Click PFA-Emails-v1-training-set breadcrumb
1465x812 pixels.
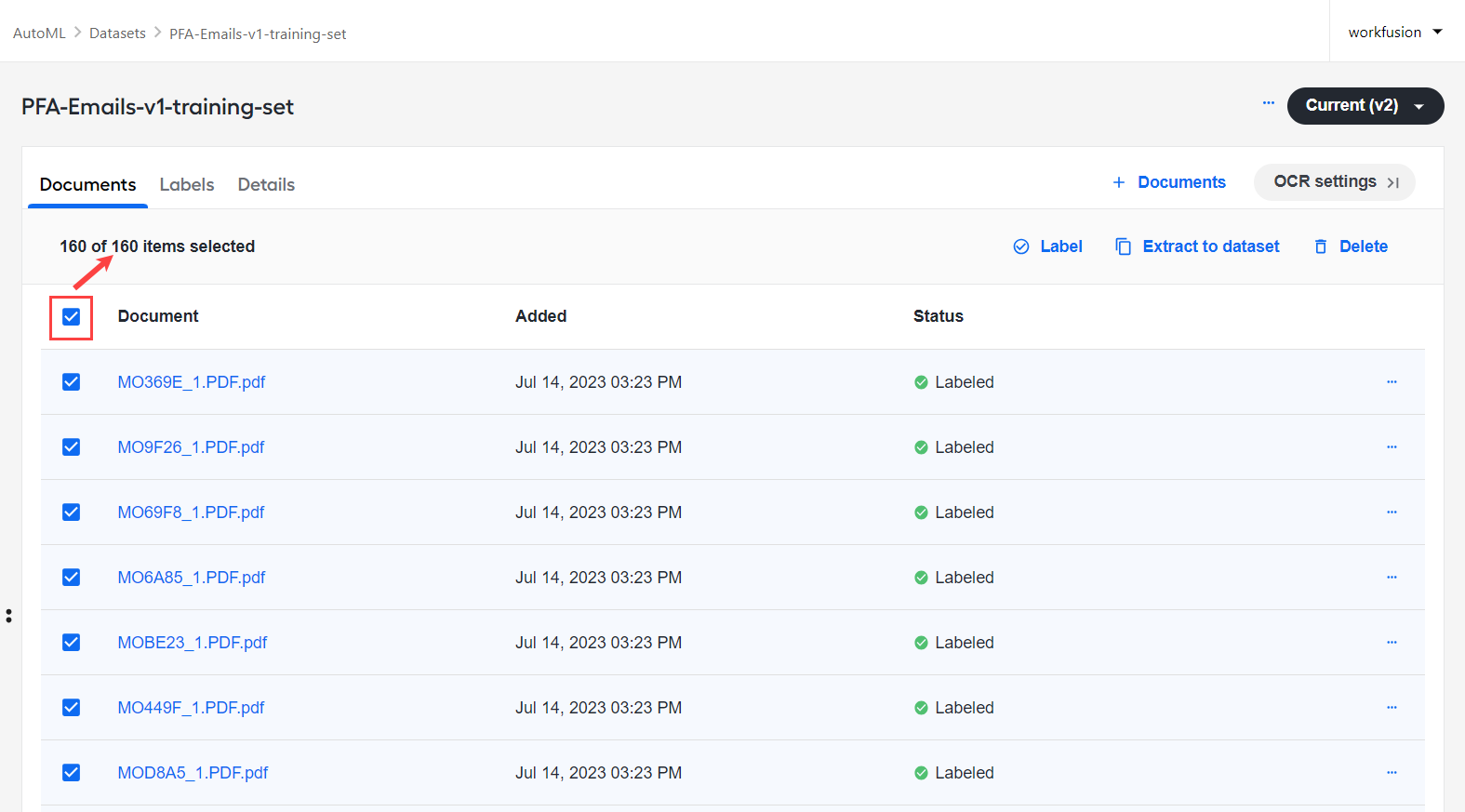258,33
